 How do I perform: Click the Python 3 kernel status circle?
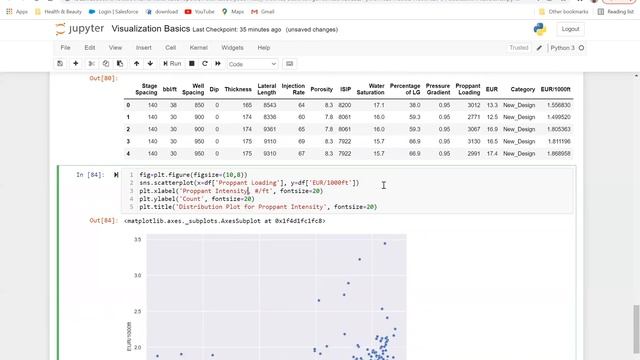(581, 48)
